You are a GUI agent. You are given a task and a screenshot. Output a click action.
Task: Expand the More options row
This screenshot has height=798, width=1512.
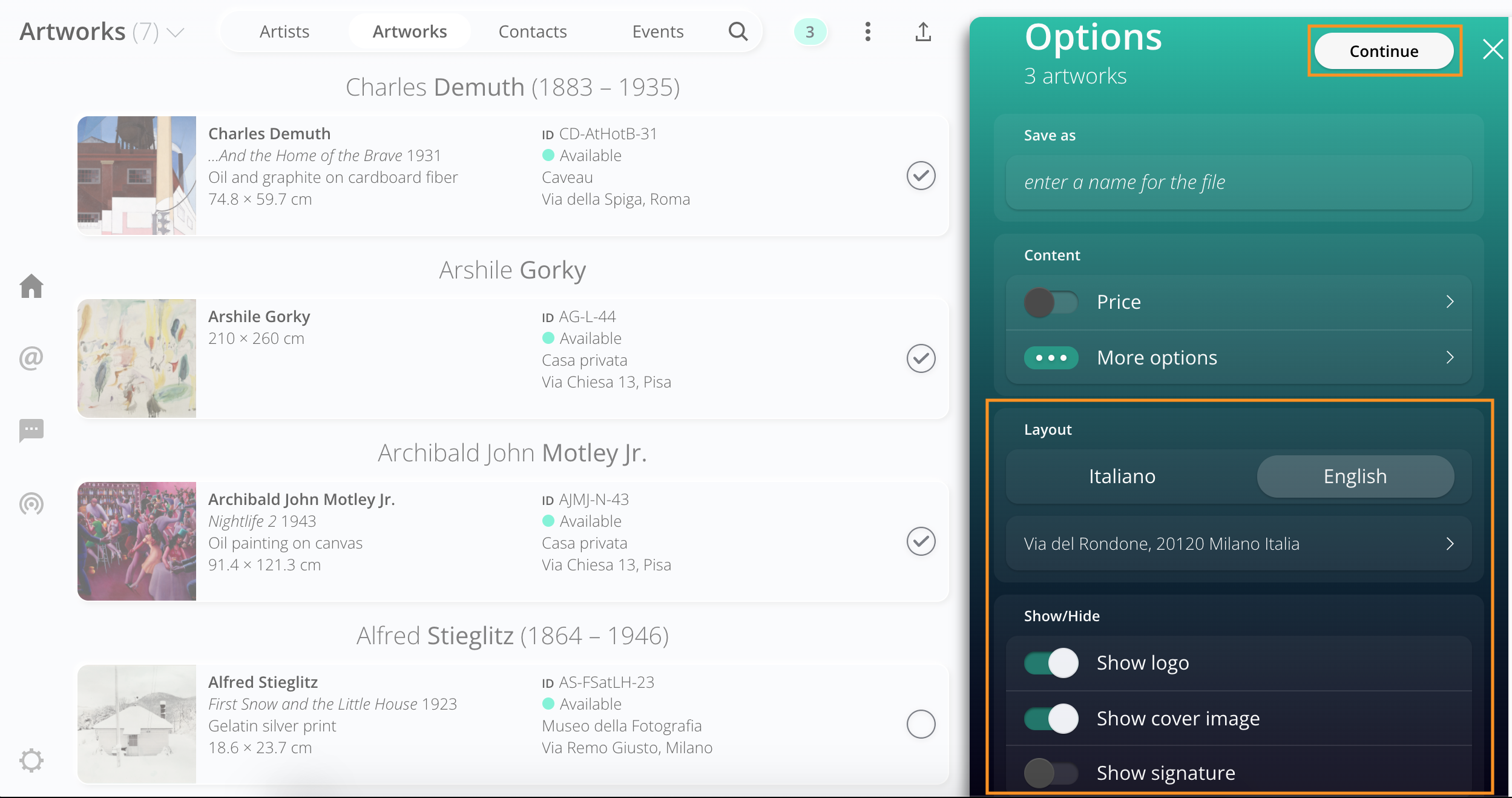tap(1238, 358)
